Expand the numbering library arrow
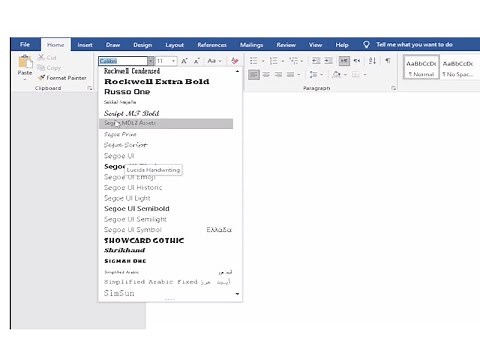This screenshot has height=360, width=480. 282,61
